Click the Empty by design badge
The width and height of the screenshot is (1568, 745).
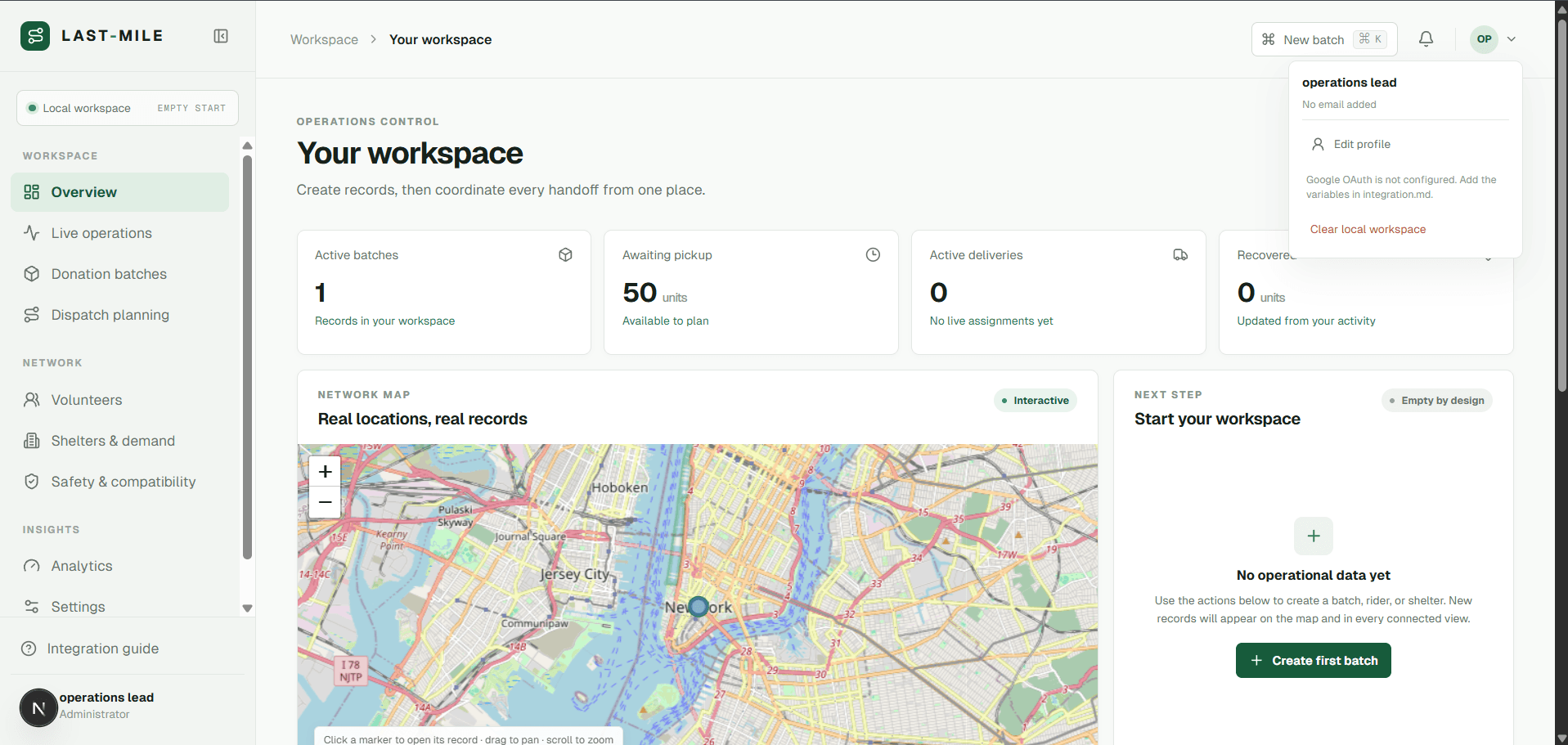(x=1437, y=401)
